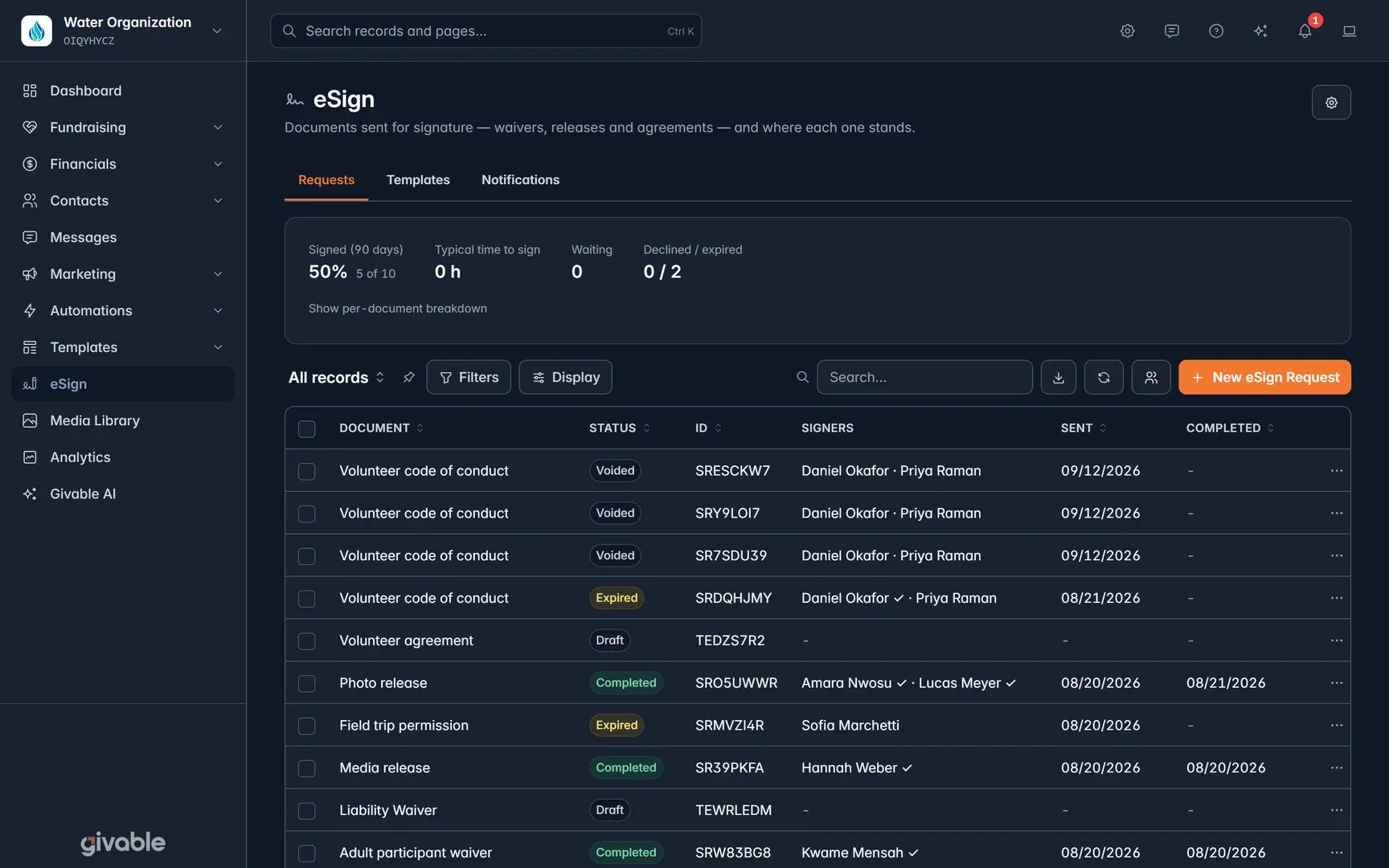This screenshot has width=1389, height=868.
Task: Open the chat messages icon in header
Action: coord(1172,31)
